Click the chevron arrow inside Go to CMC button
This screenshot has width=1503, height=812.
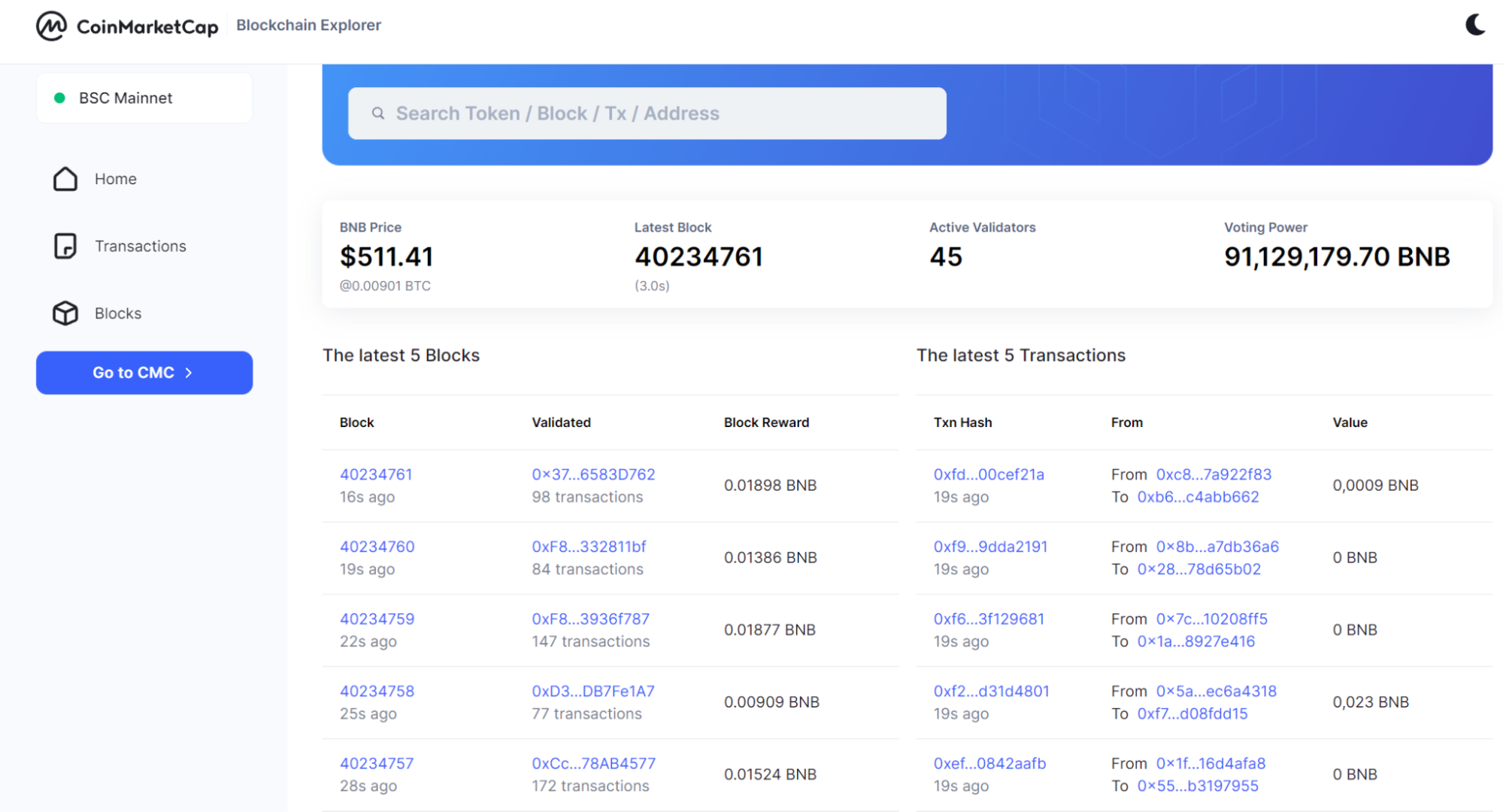[x=189, y=372]
